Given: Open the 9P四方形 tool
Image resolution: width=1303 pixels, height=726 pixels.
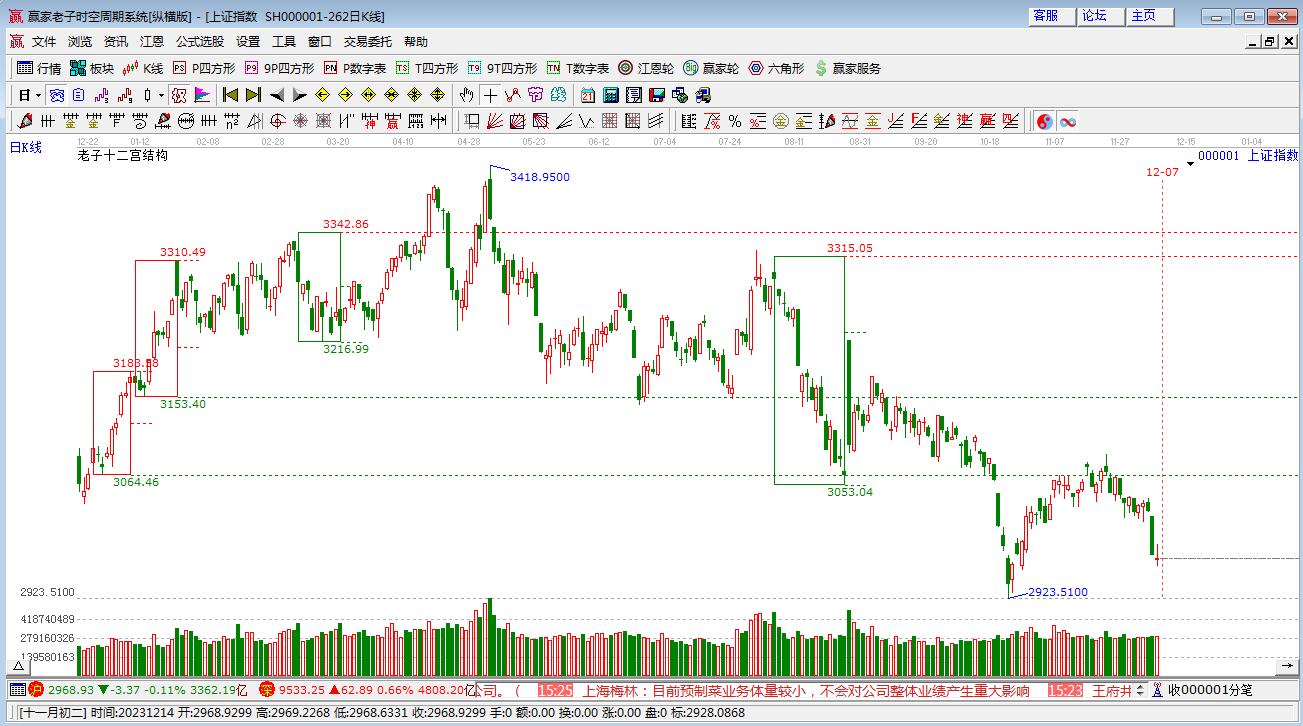Looking at the screenshot, I should pos(279,68).
